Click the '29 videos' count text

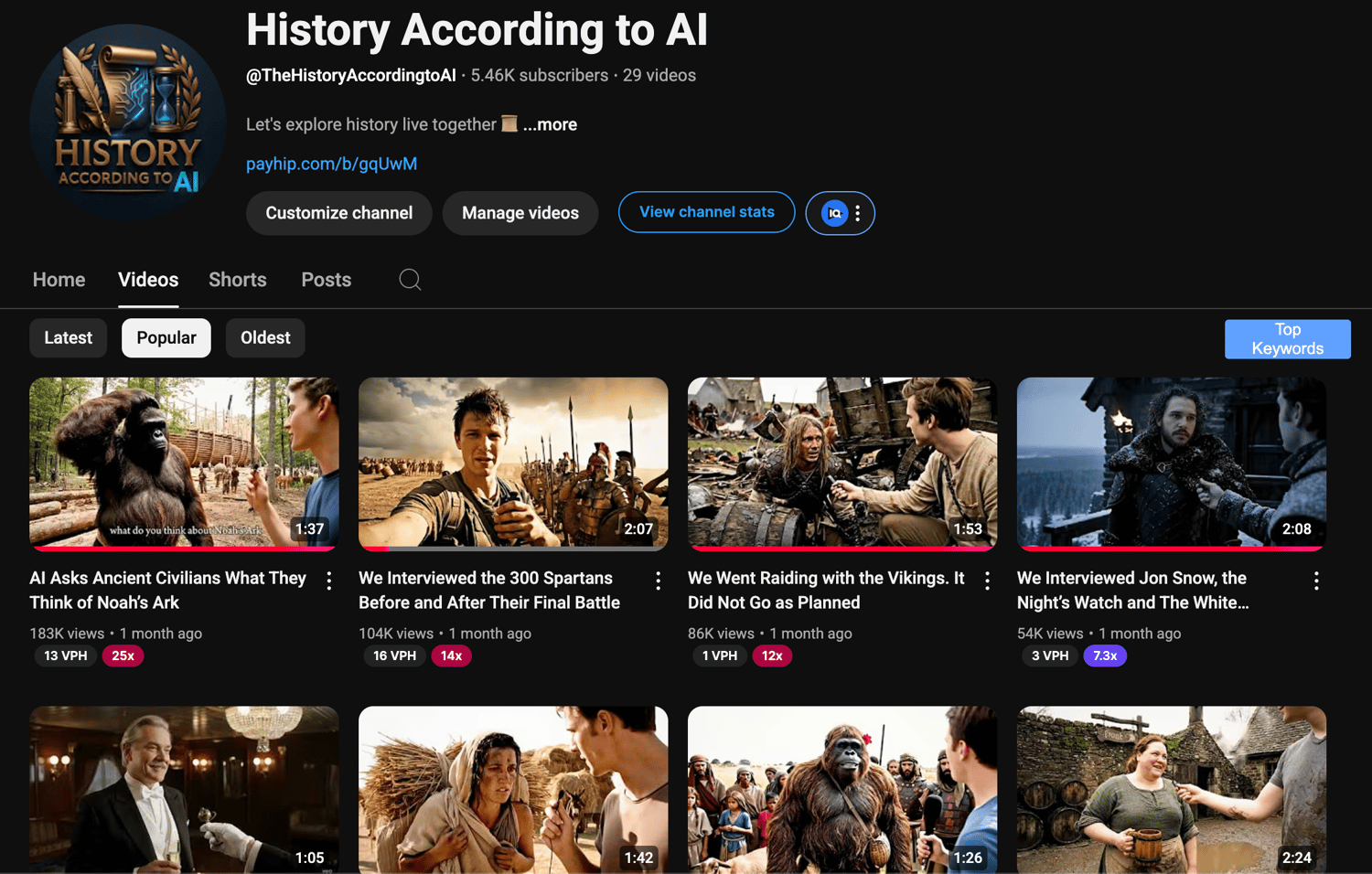click(659, 75)
